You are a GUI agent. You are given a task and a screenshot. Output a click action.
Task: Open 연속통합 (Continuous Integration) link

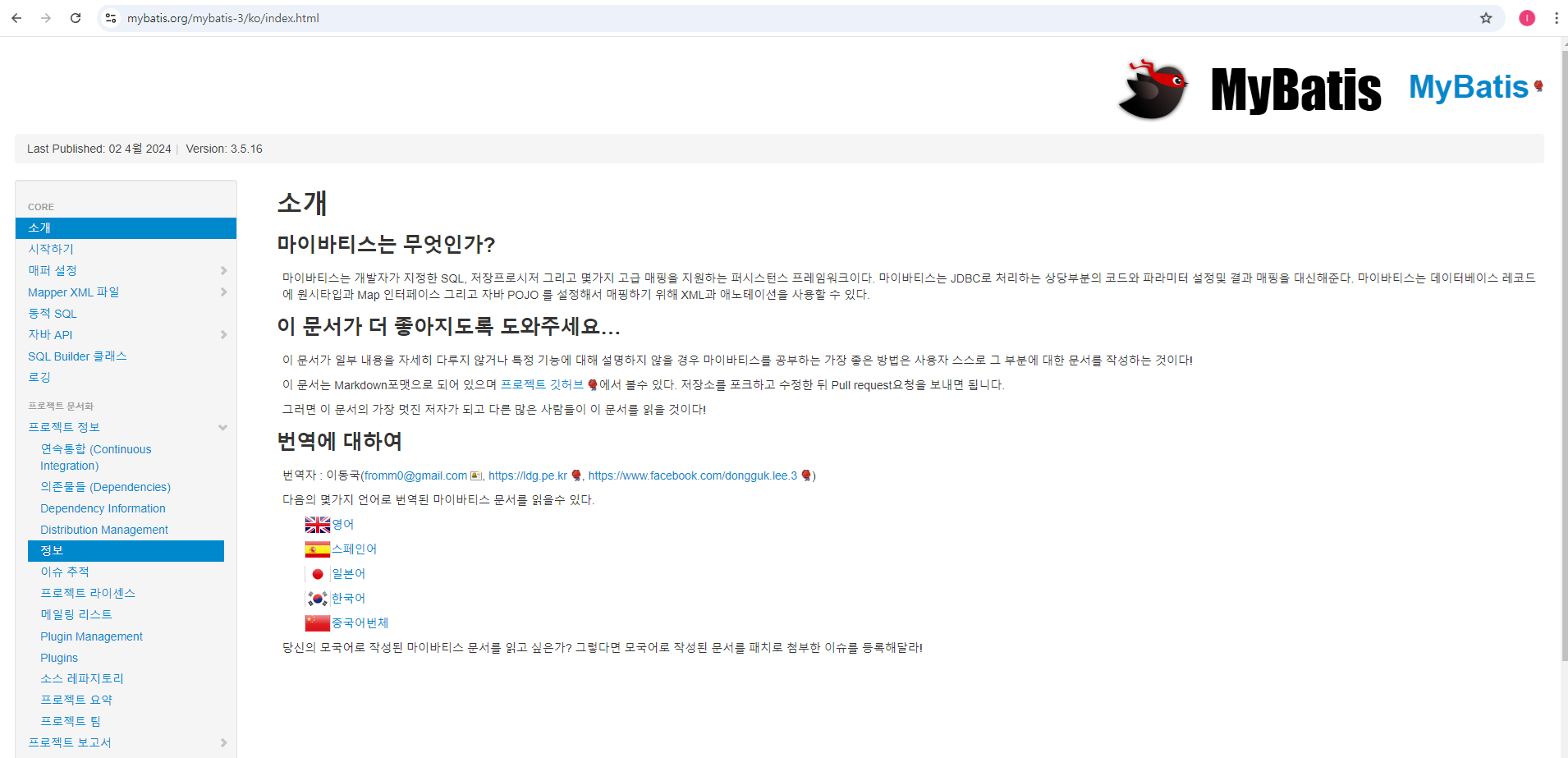point(96,457)
